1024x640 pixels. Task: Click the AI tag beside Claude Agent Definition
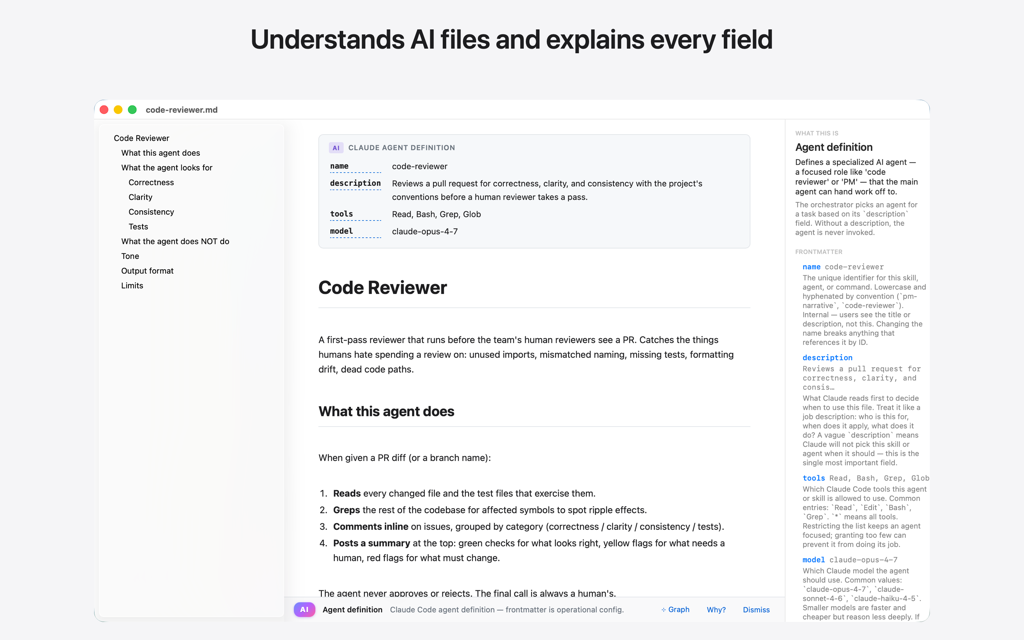pyautogui.click(x=336, y=148)
